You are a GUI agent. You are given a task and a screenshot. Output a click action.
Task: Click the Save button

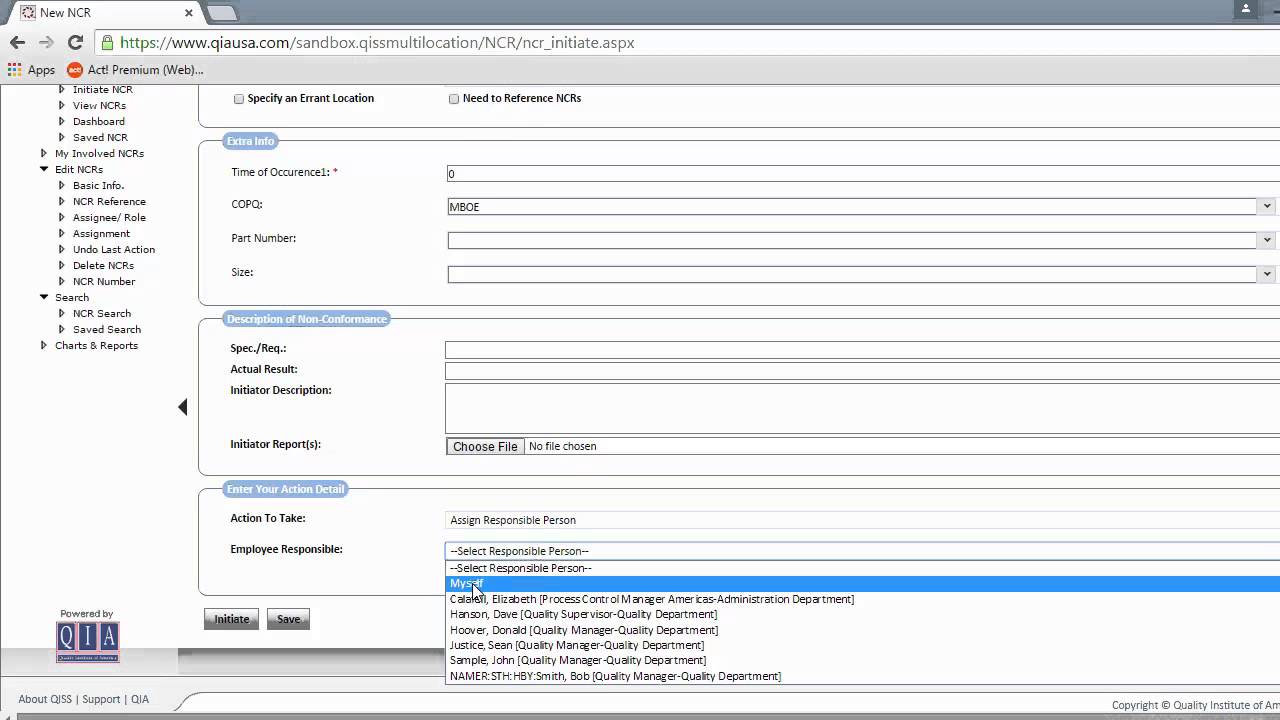288,619
